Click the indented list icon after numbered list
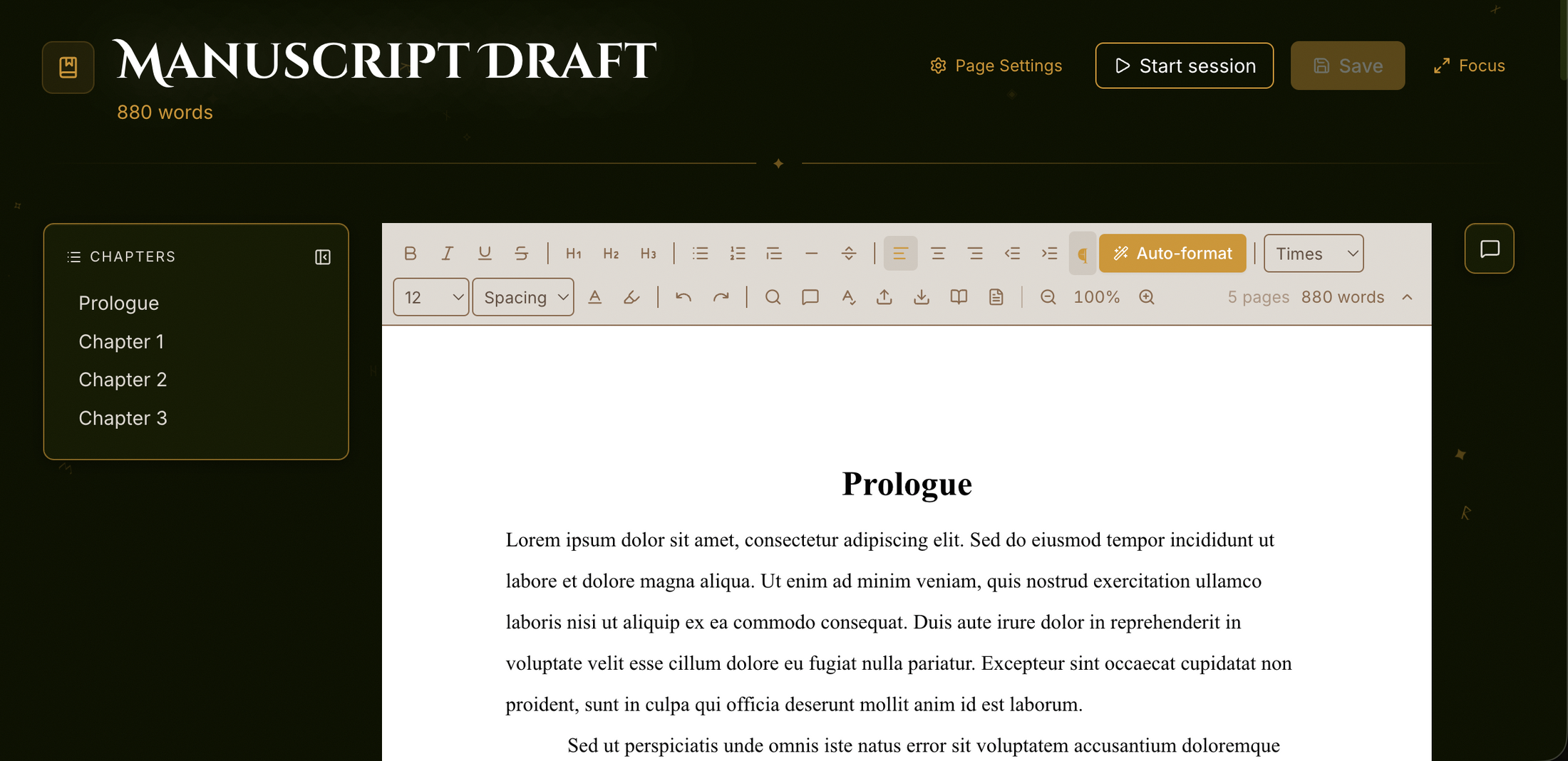Screen dimensions: 1568x761 774,254
